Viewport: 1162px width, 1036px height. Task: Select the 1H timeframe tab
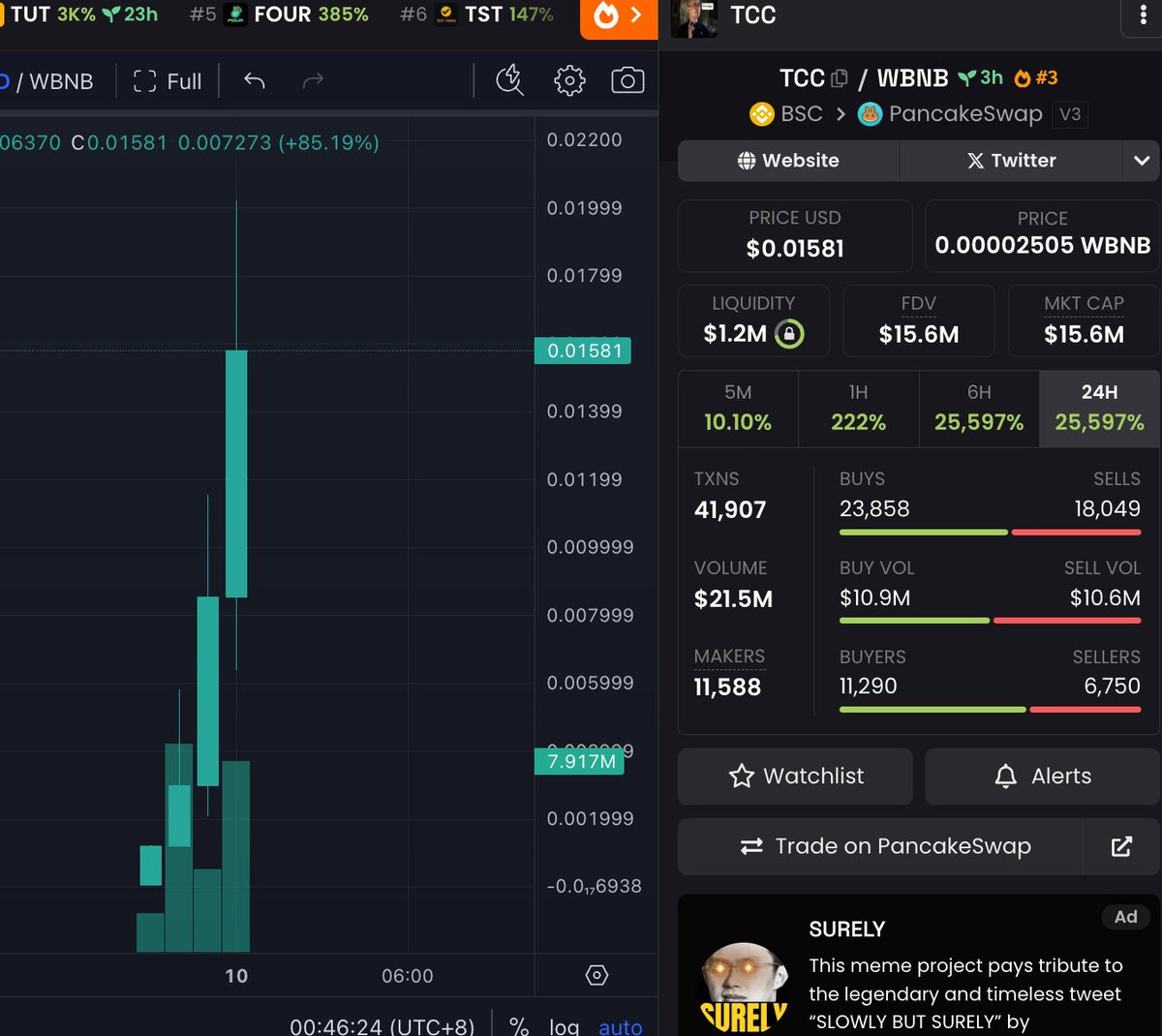coord(858,408)
